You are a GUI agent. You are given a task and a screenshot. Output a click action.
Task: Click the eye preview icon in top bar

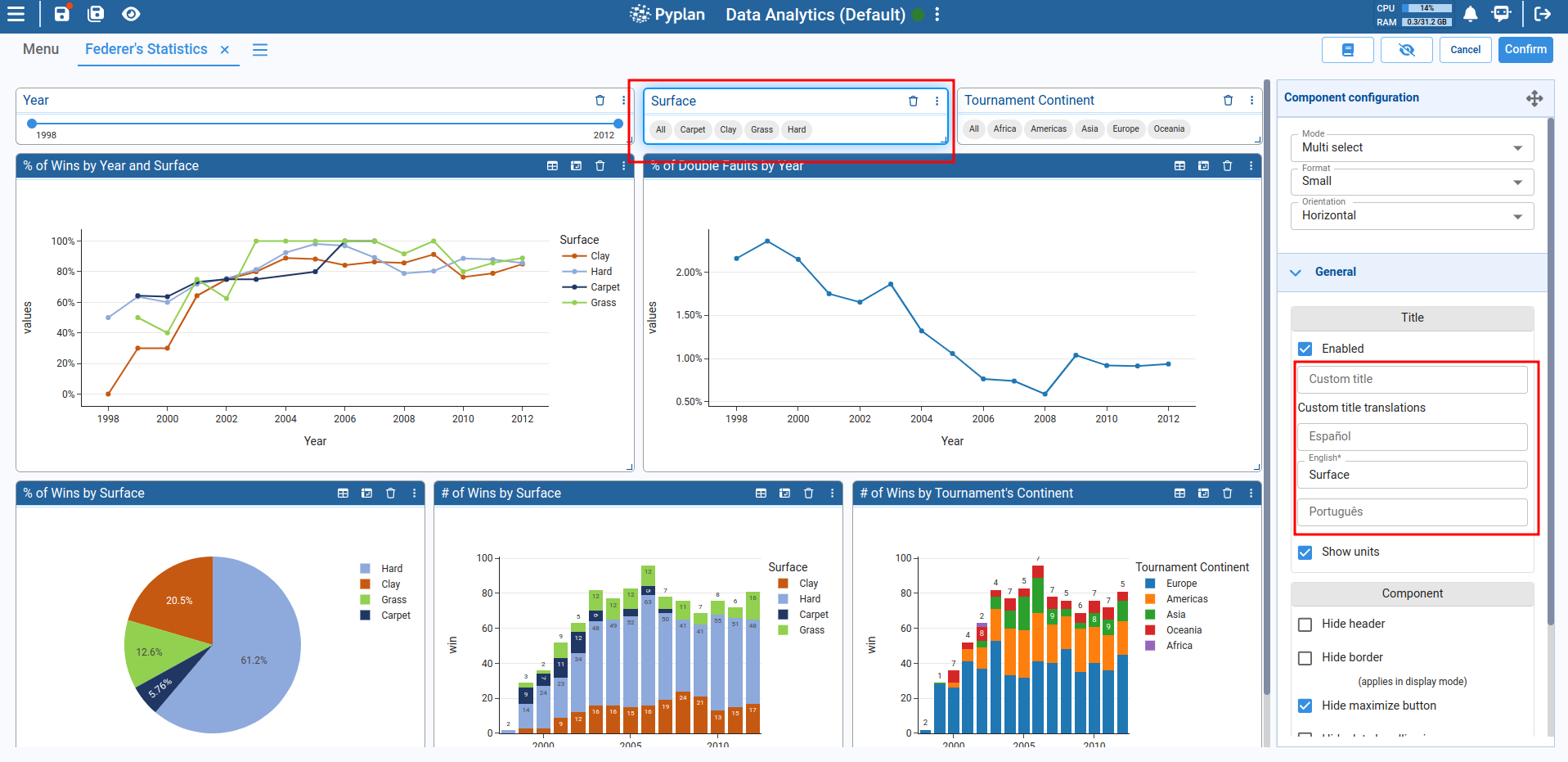tap(131, 14)
